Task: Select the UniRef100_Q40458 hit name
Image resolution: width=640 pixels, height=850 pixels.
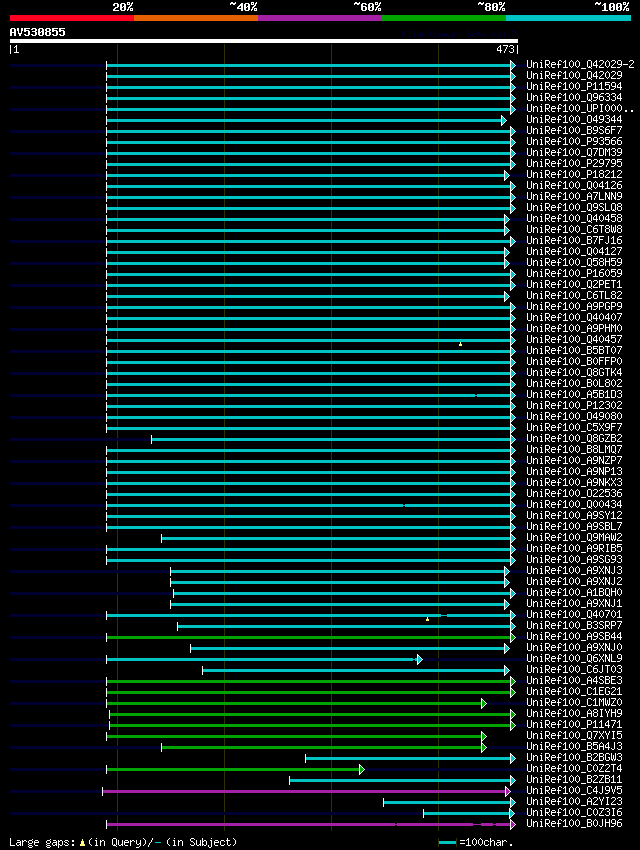Action: pos(574,218)
